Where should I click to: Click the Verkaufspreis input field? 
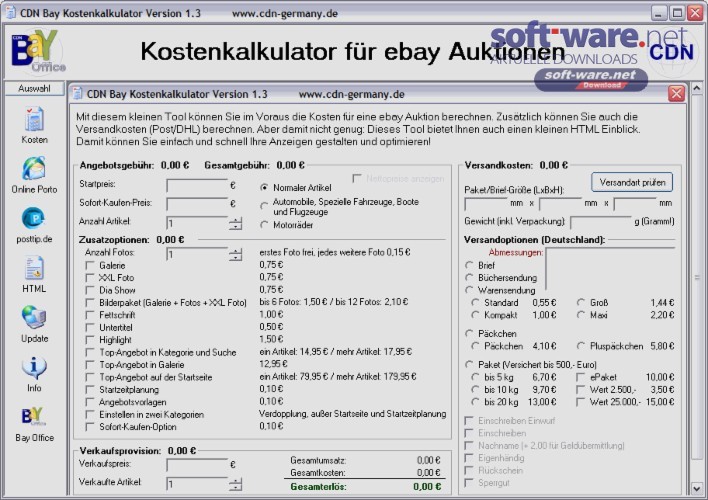(x=197, y=465)
